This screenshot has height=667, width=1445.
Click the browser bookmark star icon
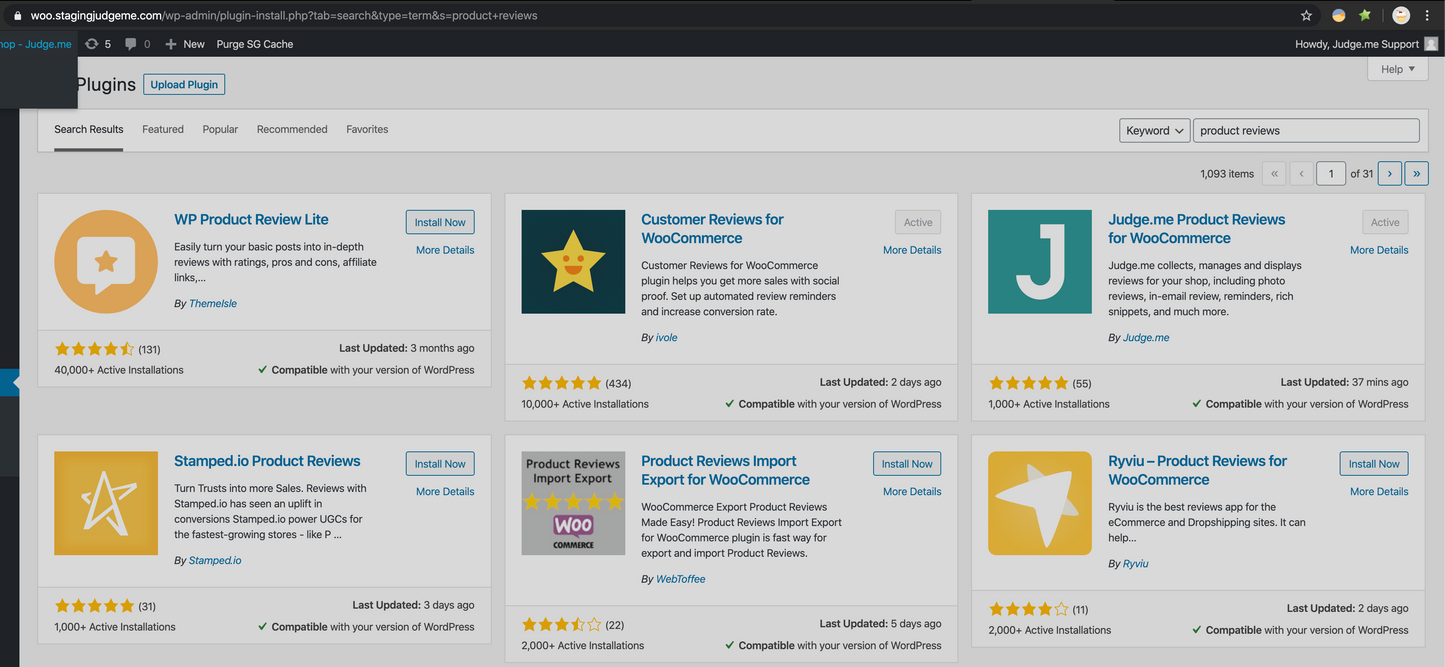coord(1306,15)
